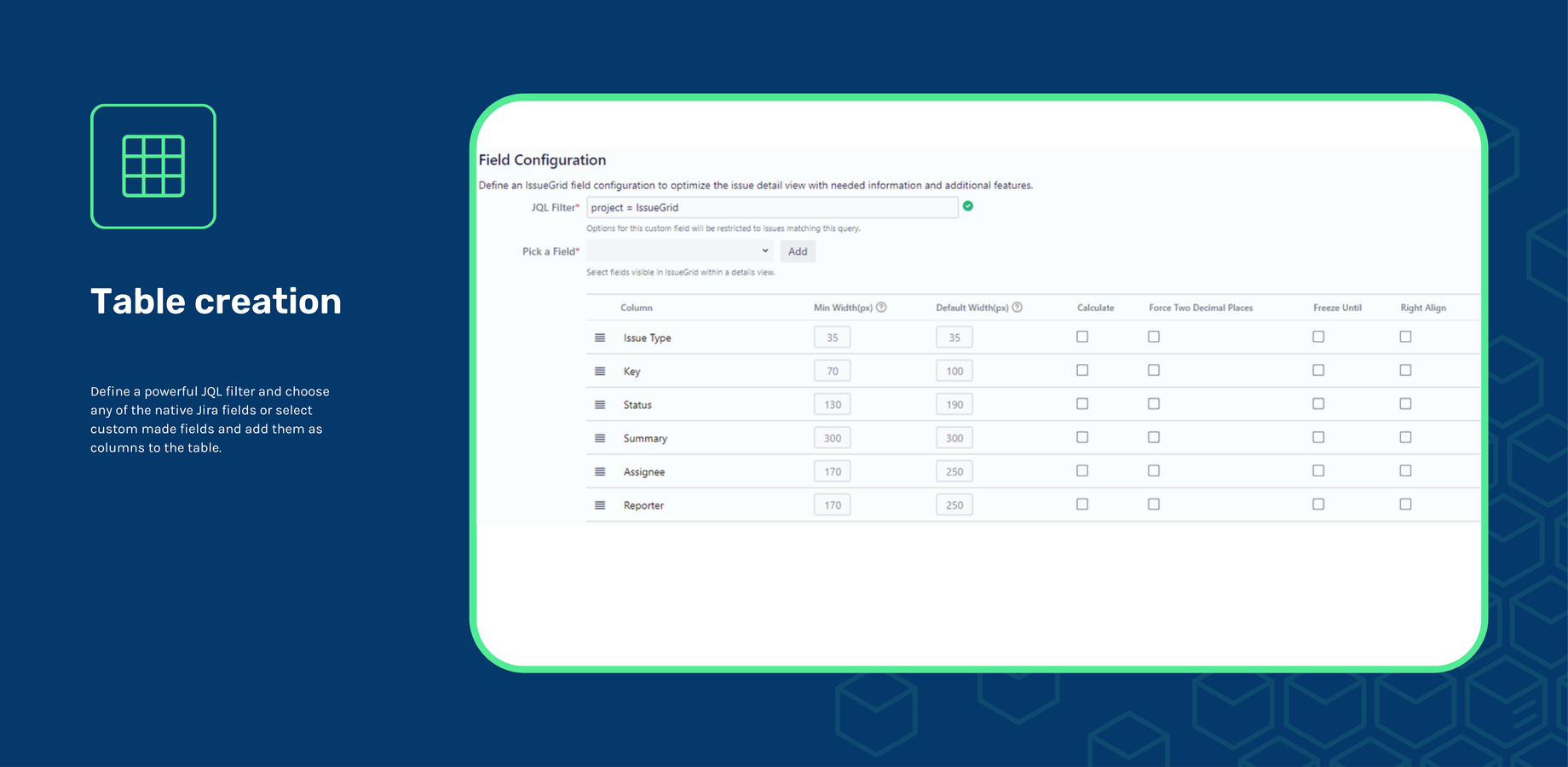Screen dimensions: 1568x767
Task: Click the drag handle for Issue Type row
Action: tap(600, 337)
